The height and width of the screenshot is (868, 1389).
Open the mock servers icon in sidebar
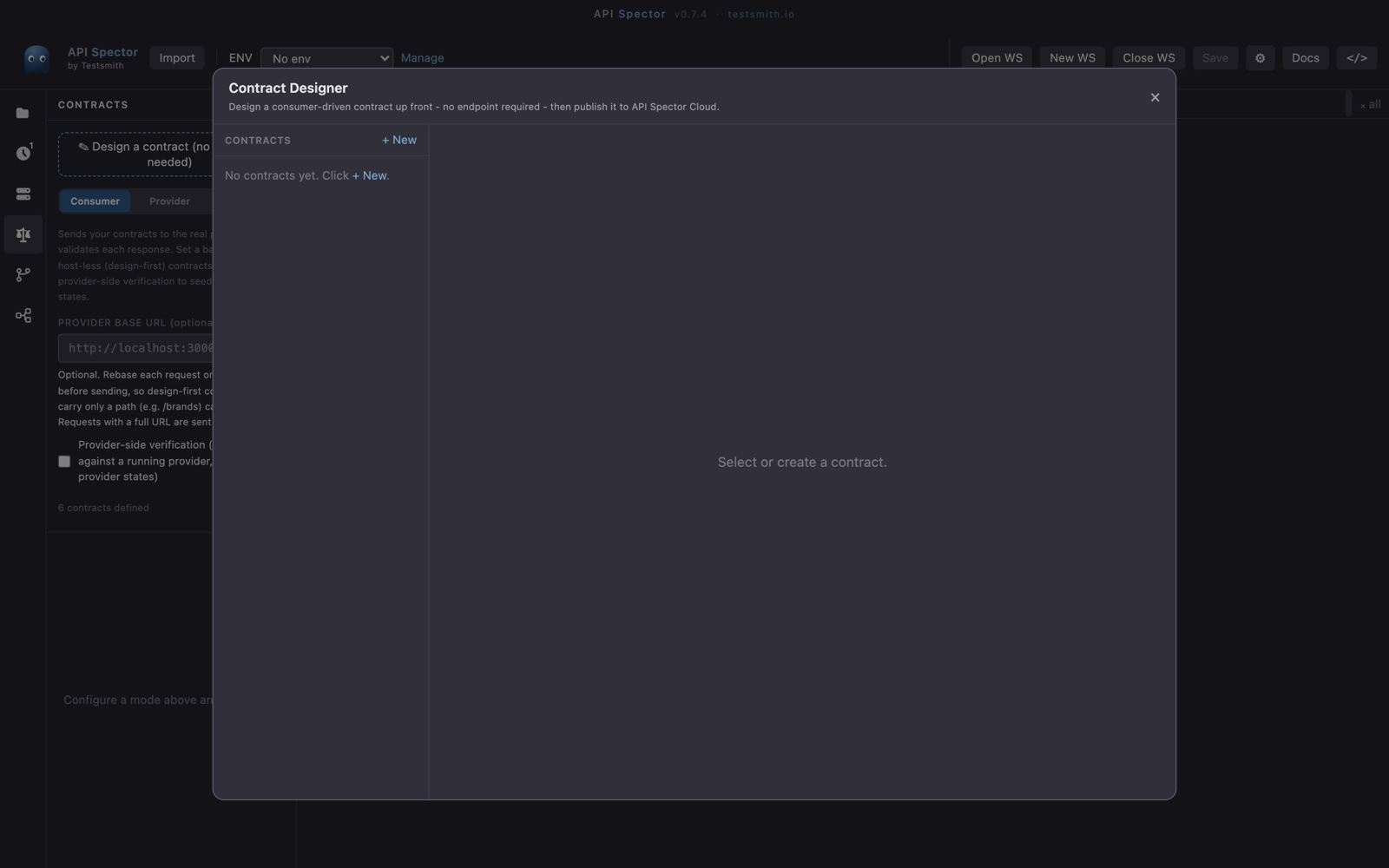(23, 194)
